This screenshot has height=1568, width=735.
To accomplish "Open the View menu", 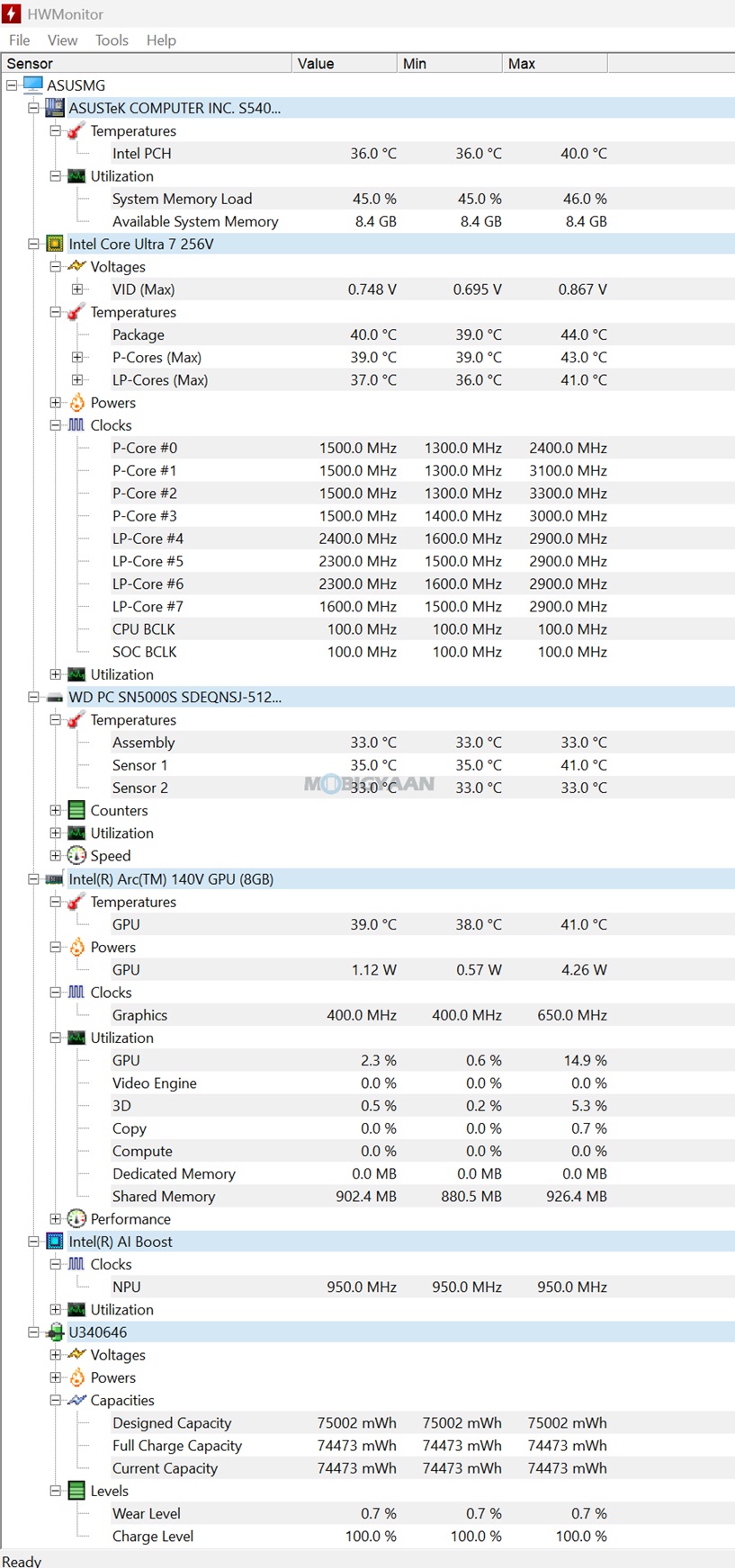I will tap(62, 40).
